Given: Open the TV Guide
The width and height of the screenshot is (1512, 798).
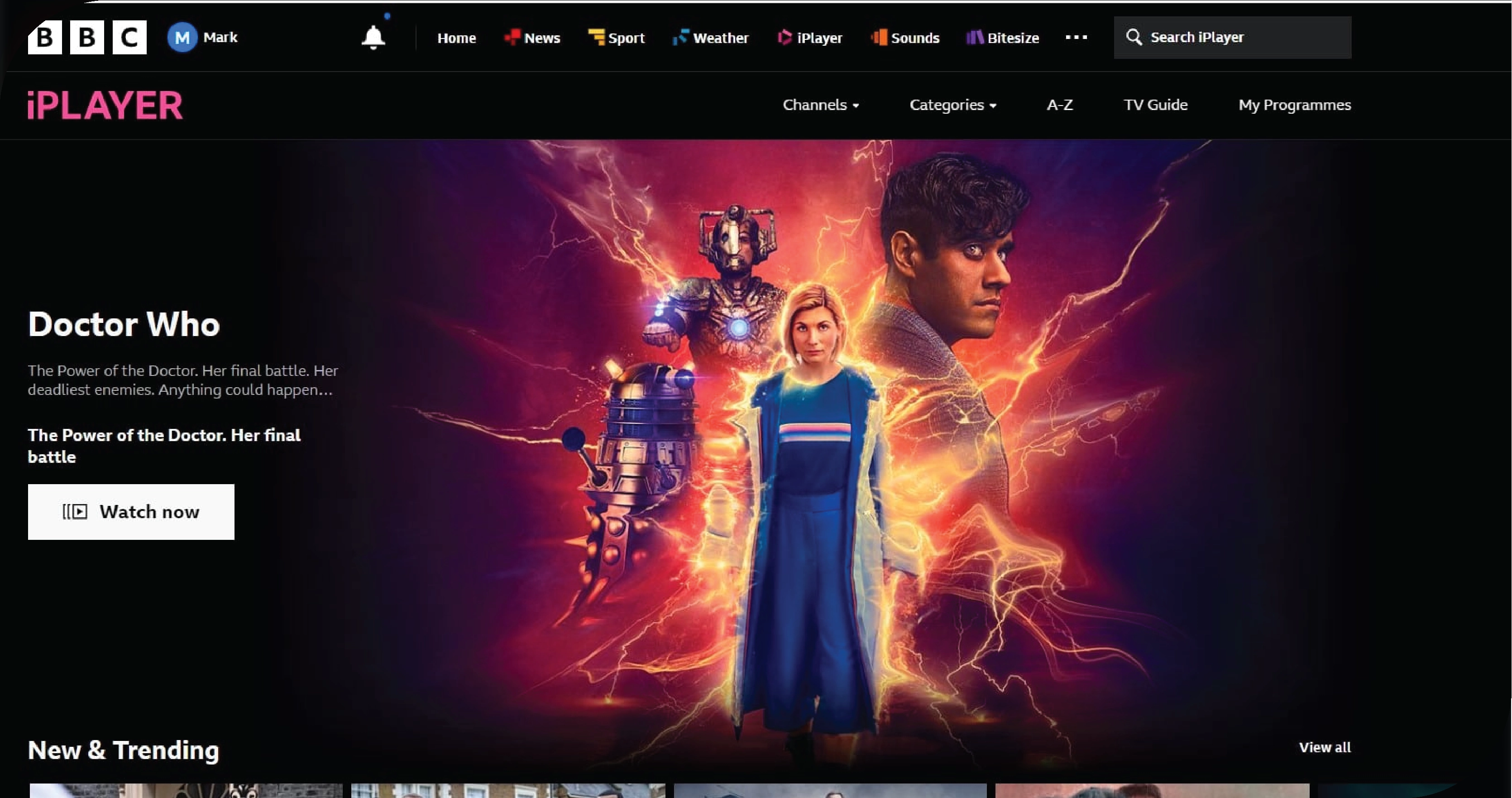Looking at the screenshot, I should (x=1155, y=105).
